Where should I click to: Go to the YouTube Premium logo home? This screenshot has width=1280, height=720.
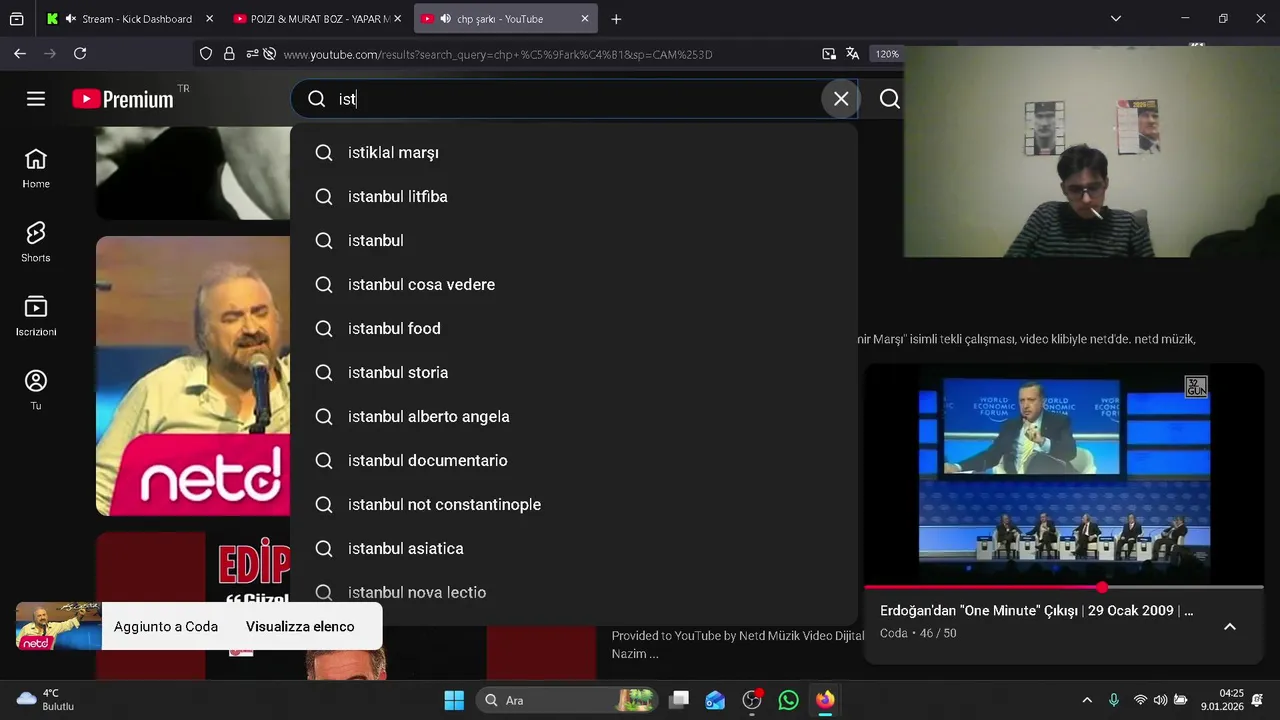124,99
